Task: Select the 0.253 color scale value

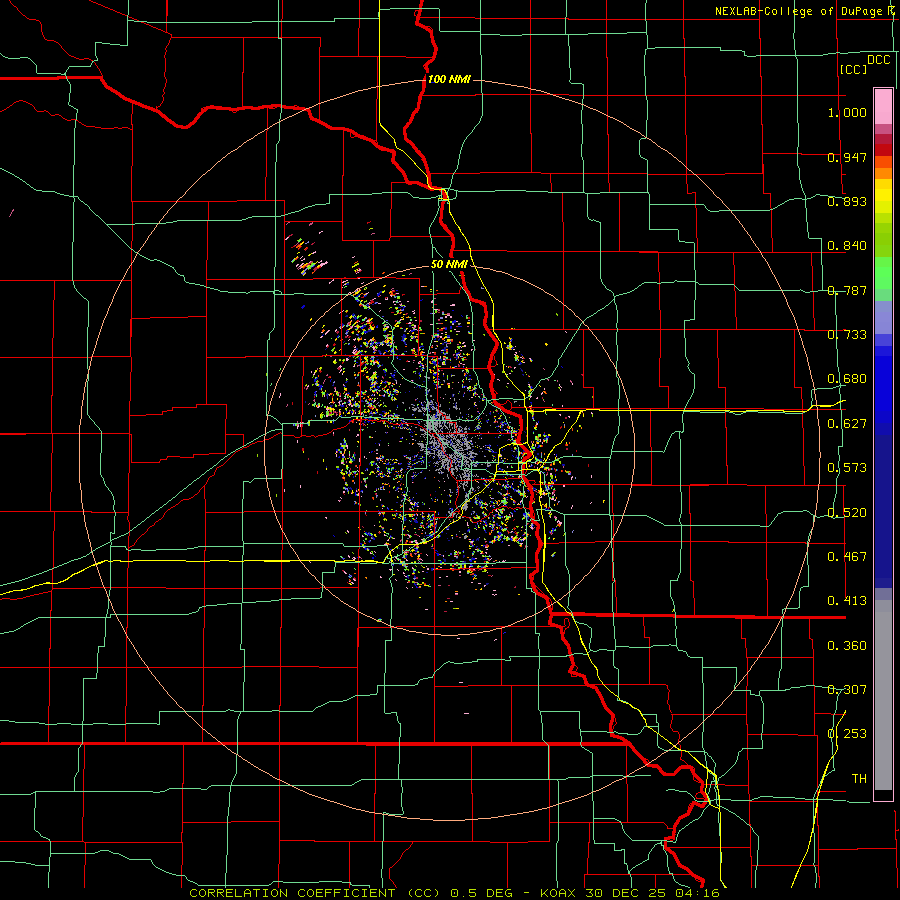Action: [847, 734]
